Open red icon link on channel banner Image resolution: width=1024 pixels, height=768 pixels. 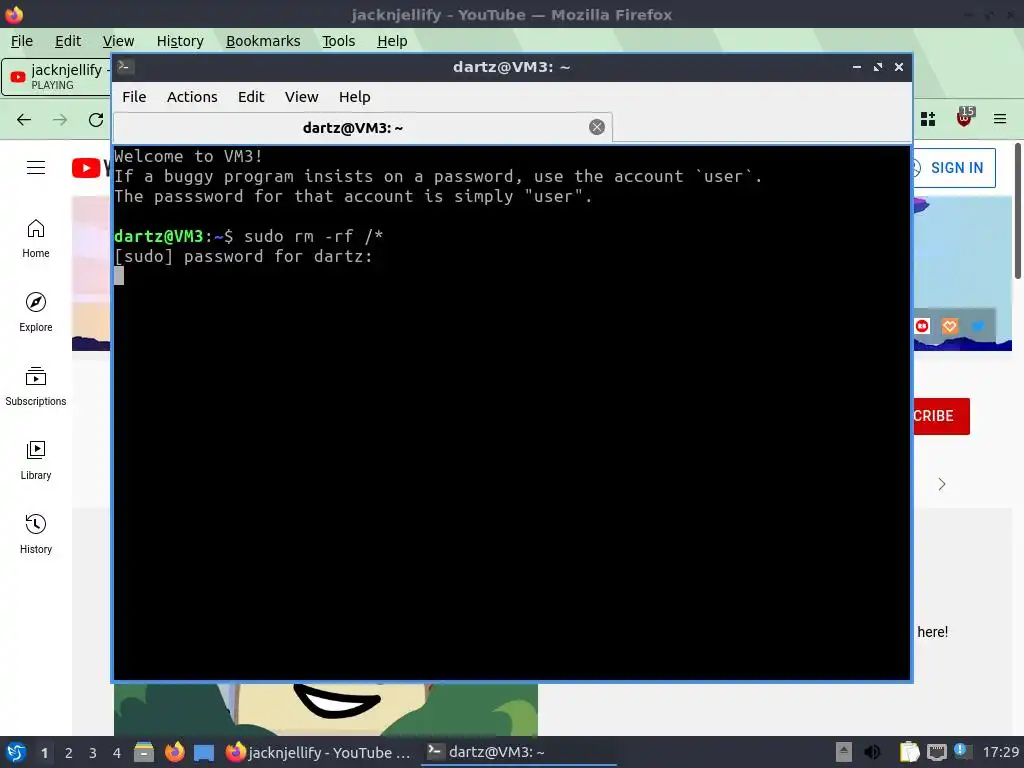tap(921, 326)
